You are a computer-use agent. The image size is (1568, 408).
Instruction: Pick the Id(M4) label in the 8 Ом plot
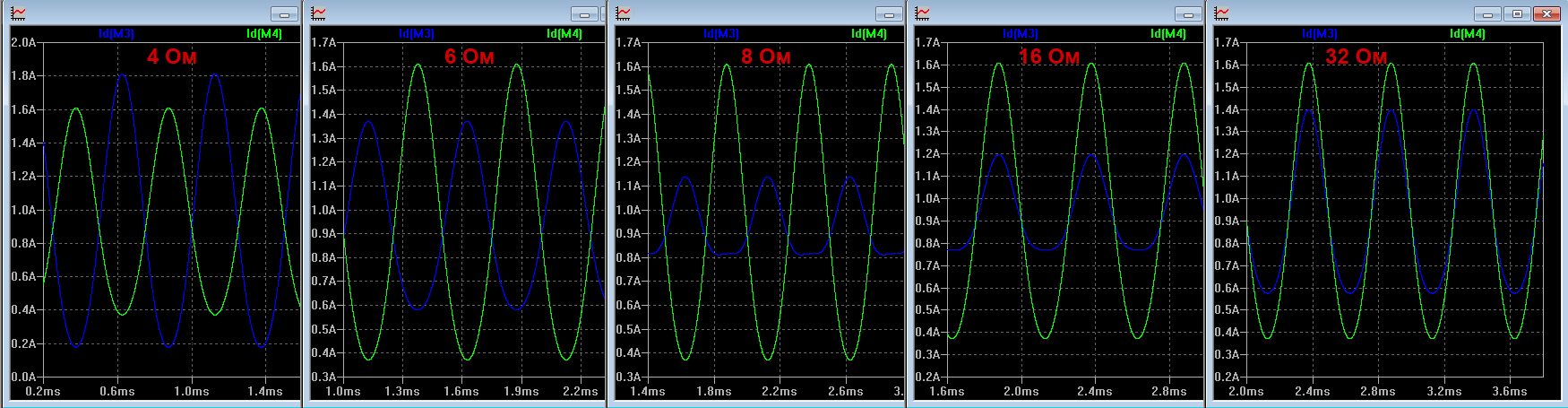[869, 33]
